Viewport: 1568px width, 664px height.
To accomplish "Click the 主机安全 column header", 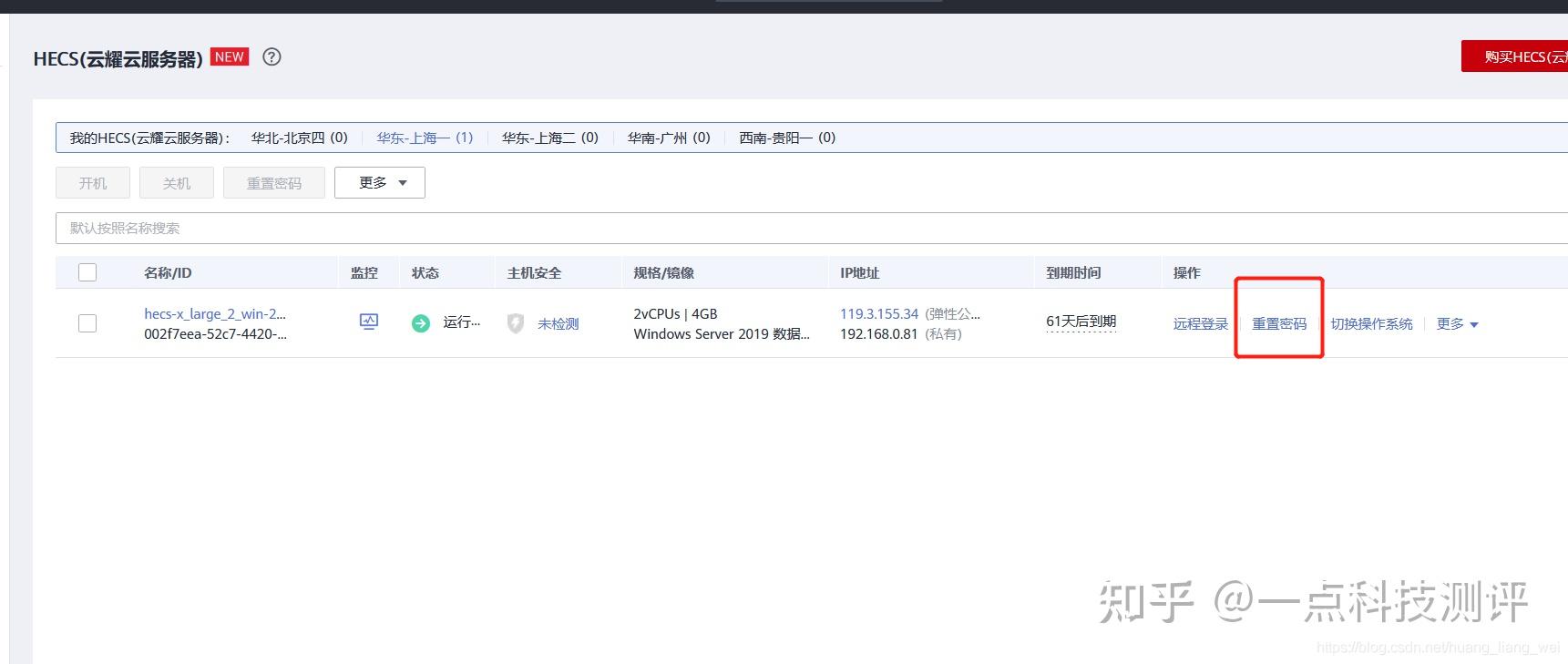I will coord(535,272).
